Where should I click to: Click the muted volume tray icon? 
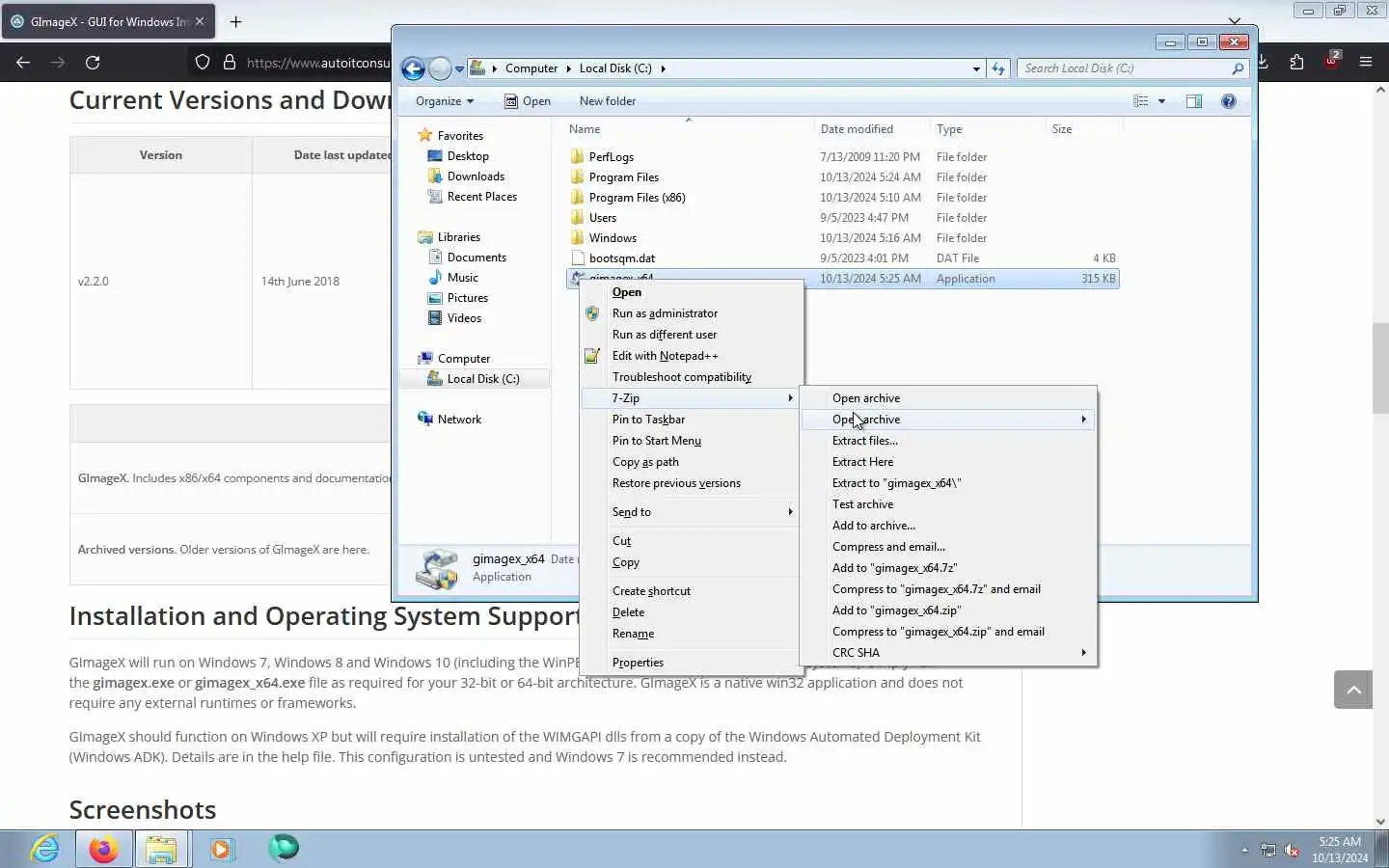coord(1292,851)
